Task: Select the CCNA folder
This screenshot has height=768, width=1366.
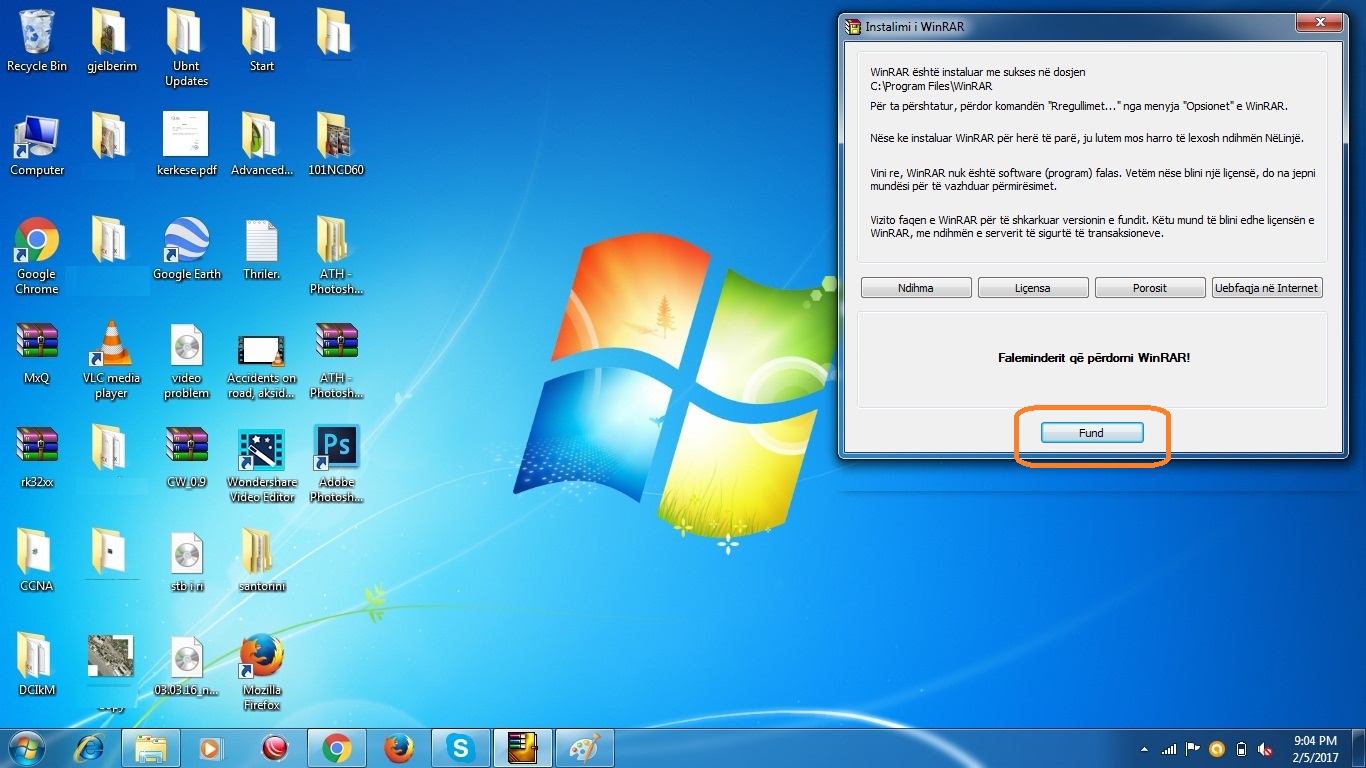Action: 37,560
